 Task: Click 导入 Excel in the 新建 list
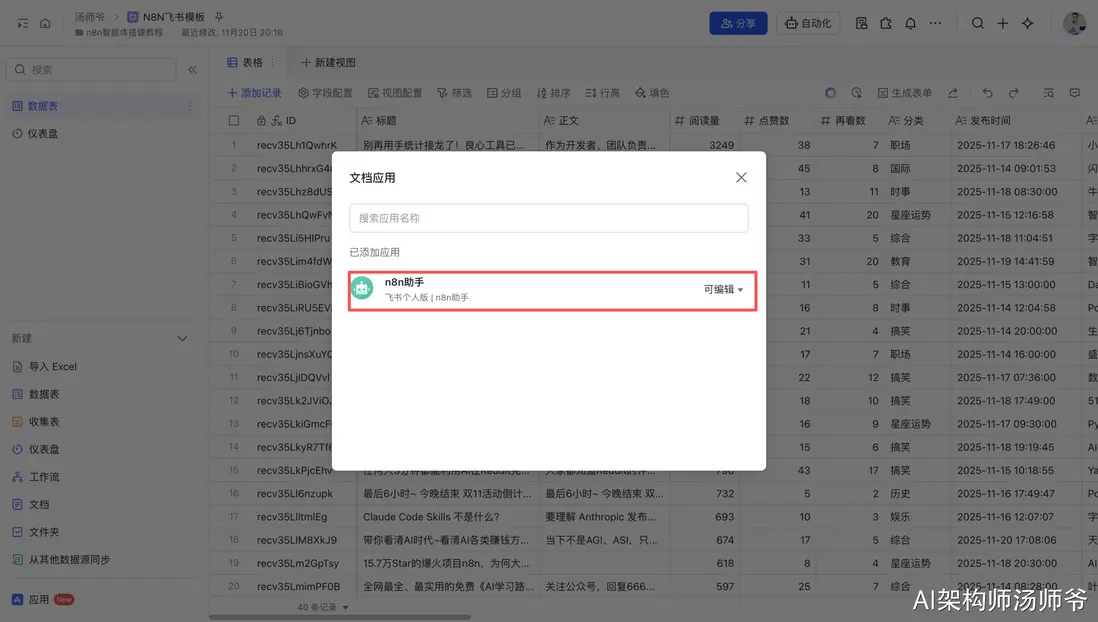[x=45, y=366]
